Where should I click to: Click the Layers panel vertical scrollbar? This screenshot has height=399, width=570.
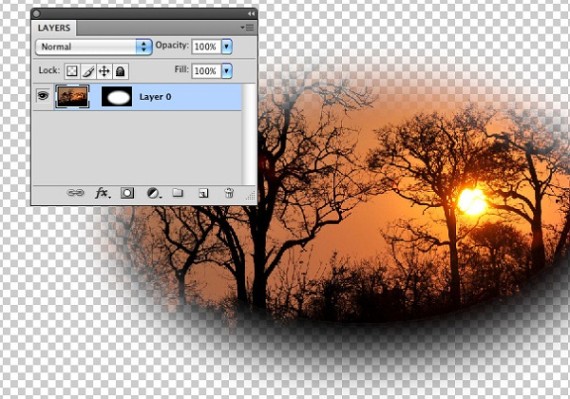point(249,134)
